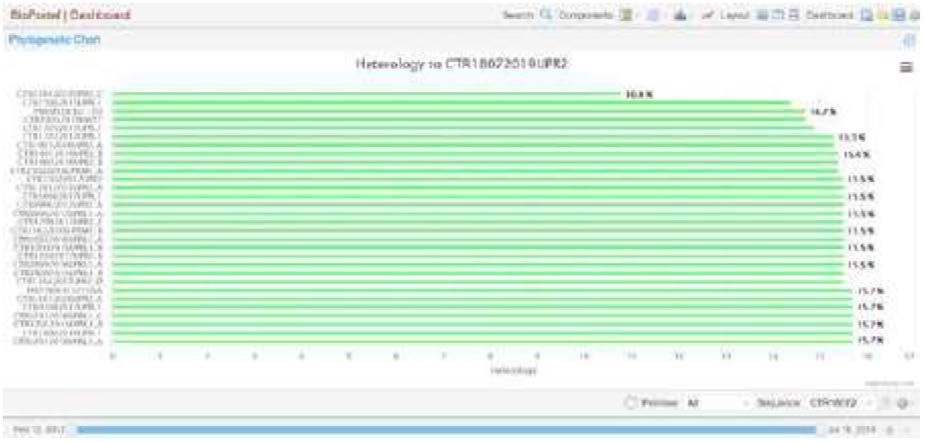Add the dark histogram chart component
The width and height of the screenshot is (925, 443).
click(680, 15)
